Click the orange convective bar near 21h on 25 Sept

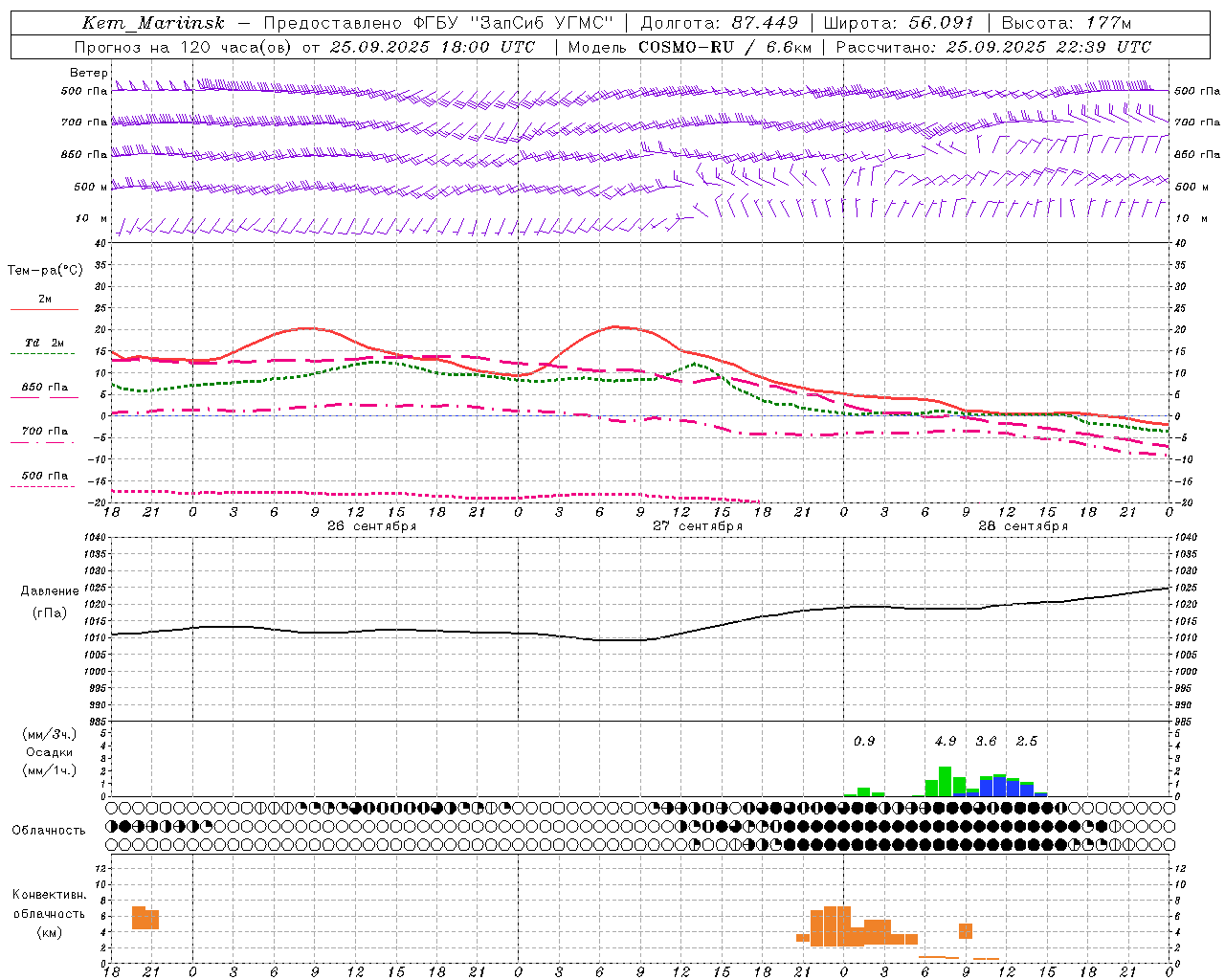pyautogui.click(x=145, y=918)
